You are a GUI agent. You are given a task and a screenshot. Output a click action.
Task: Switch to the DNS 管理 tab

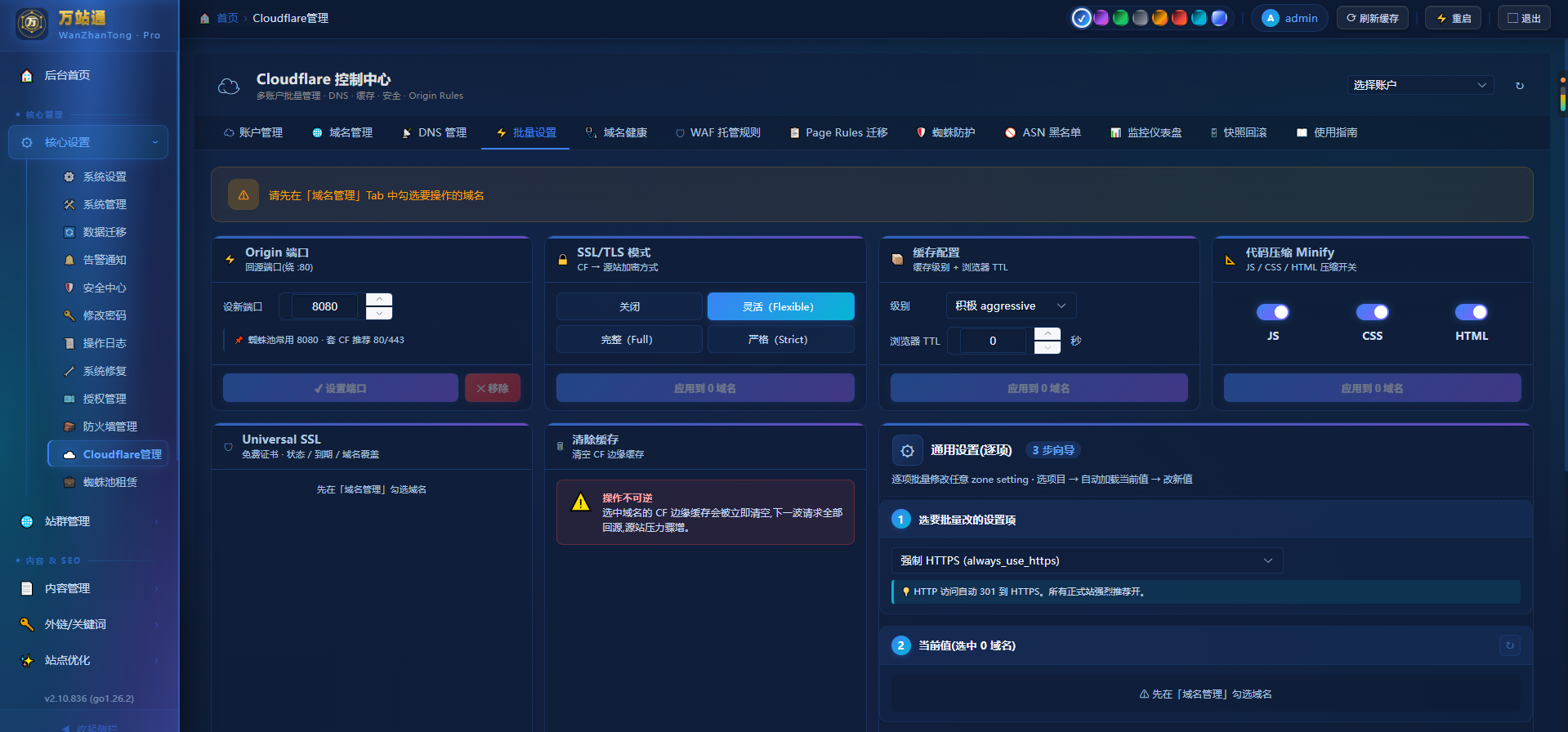[x=435, y=132]
